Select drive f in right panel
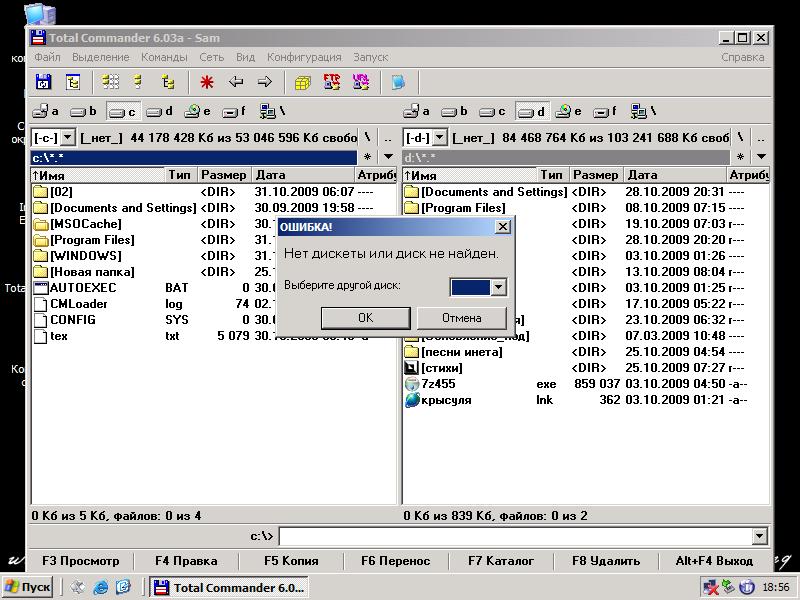The height and width of the screenshot is (600, 800). pos(606,111)
